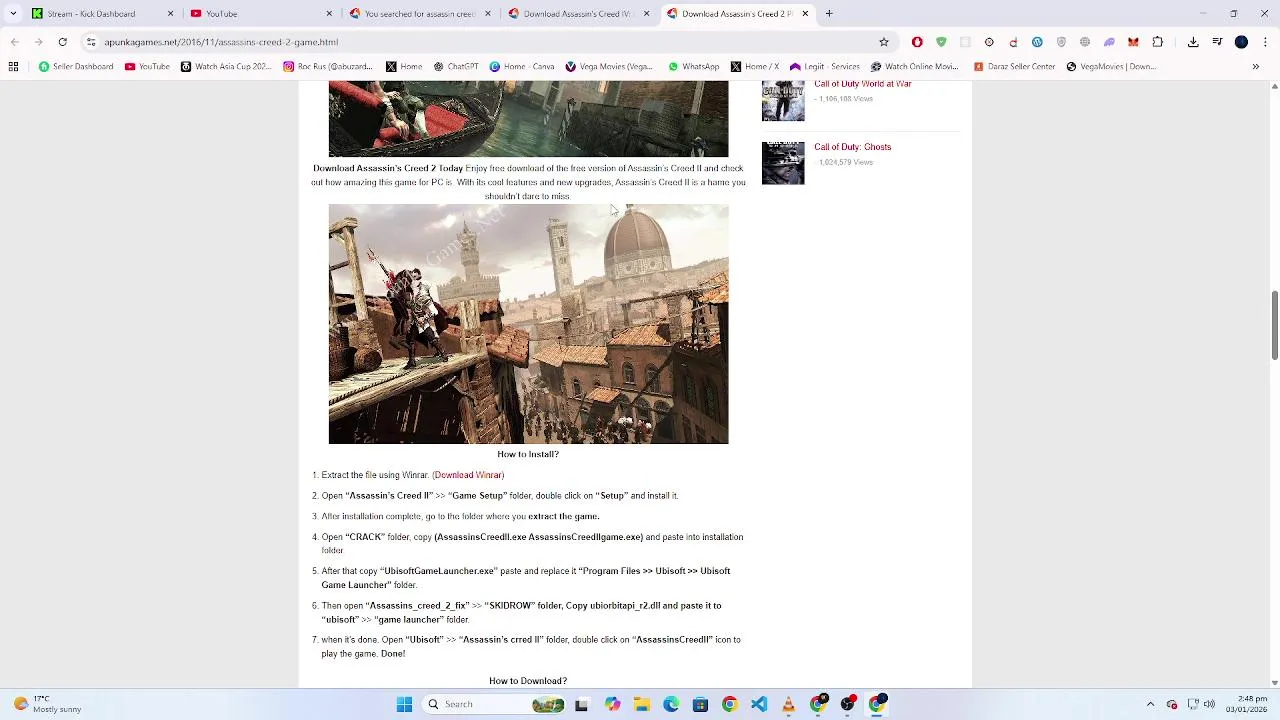The height and width of the screenshot is (720, 1280).
Task: Close the active Assassin's Creed 2 tab
Action: coord(805,14)
